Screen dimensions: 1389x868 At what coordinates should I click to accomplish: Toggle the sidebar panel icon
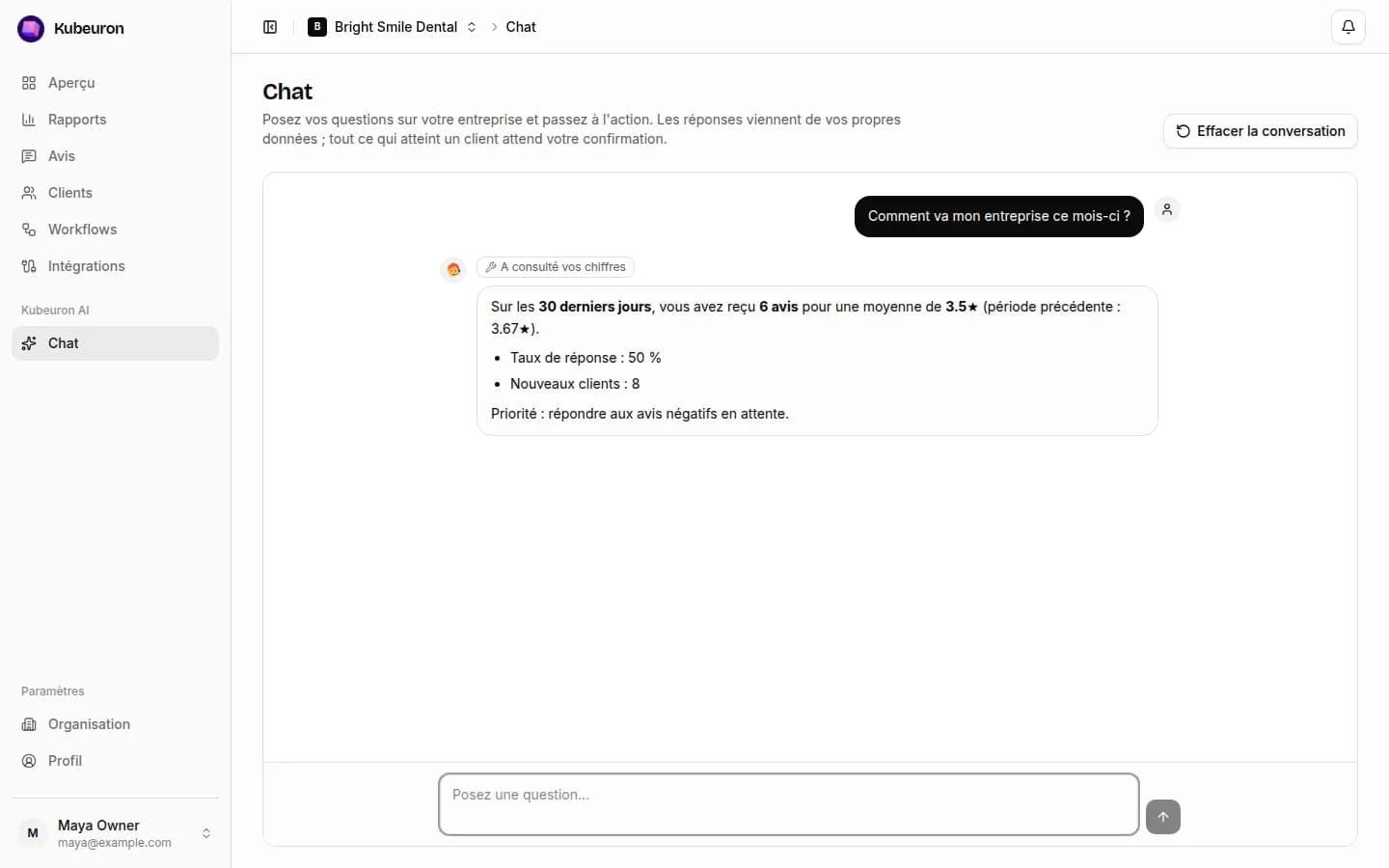click(x=270, y=27)
